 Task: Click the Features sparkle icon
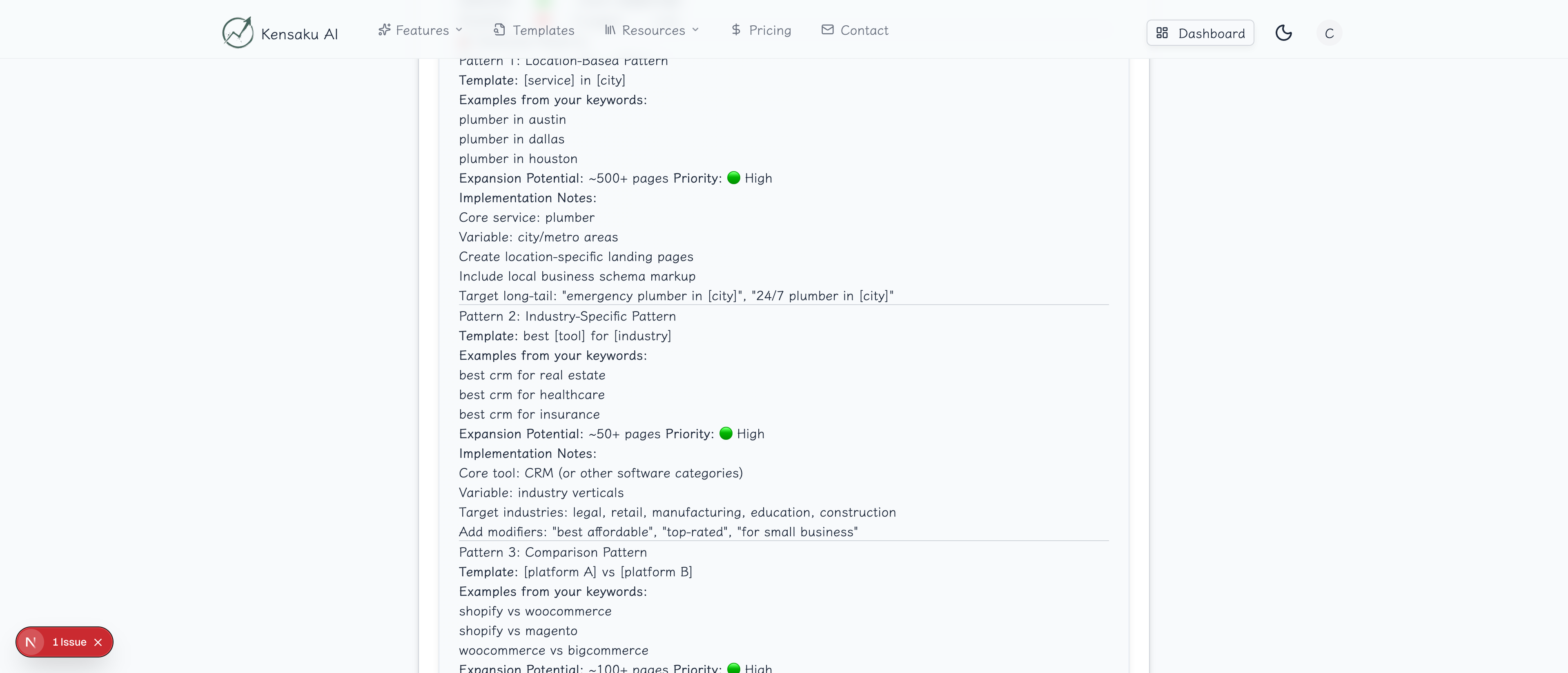click(384, 30)
